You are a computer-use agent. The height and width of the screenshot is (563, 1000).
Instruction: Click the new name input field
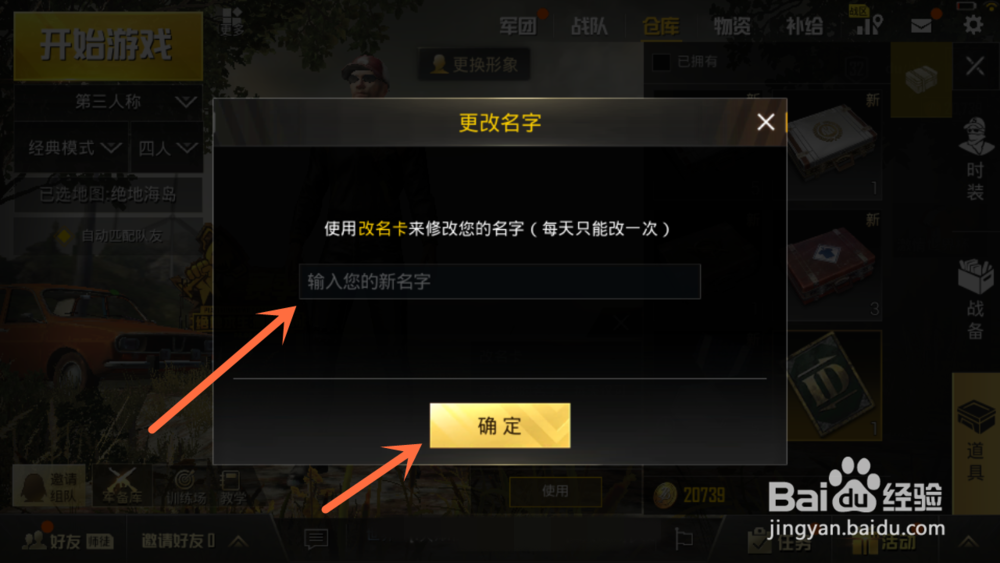[500, 281]
